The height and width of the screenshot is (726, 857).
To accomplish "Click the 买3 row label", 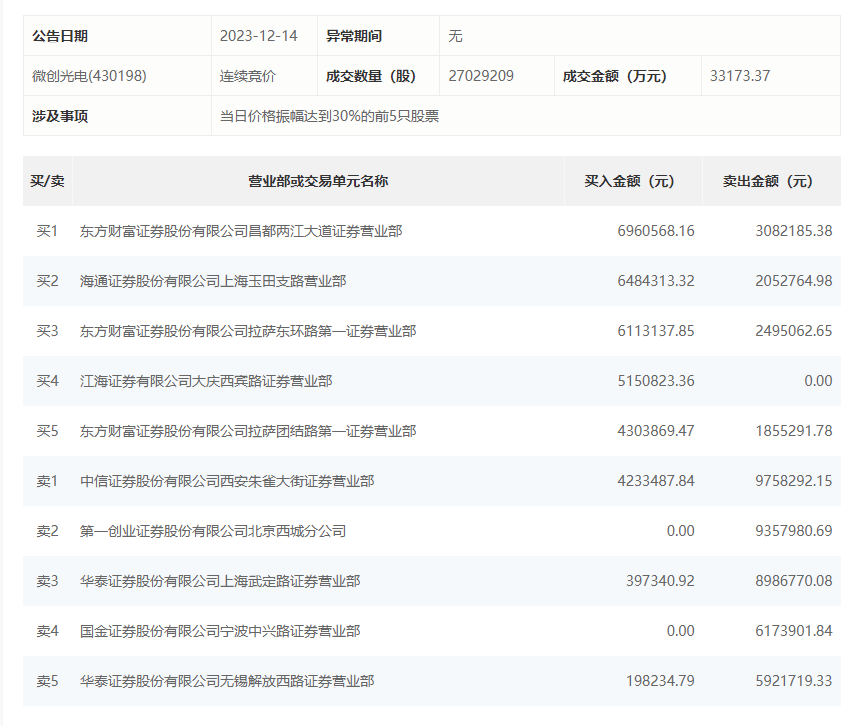I will pos(47,331).
